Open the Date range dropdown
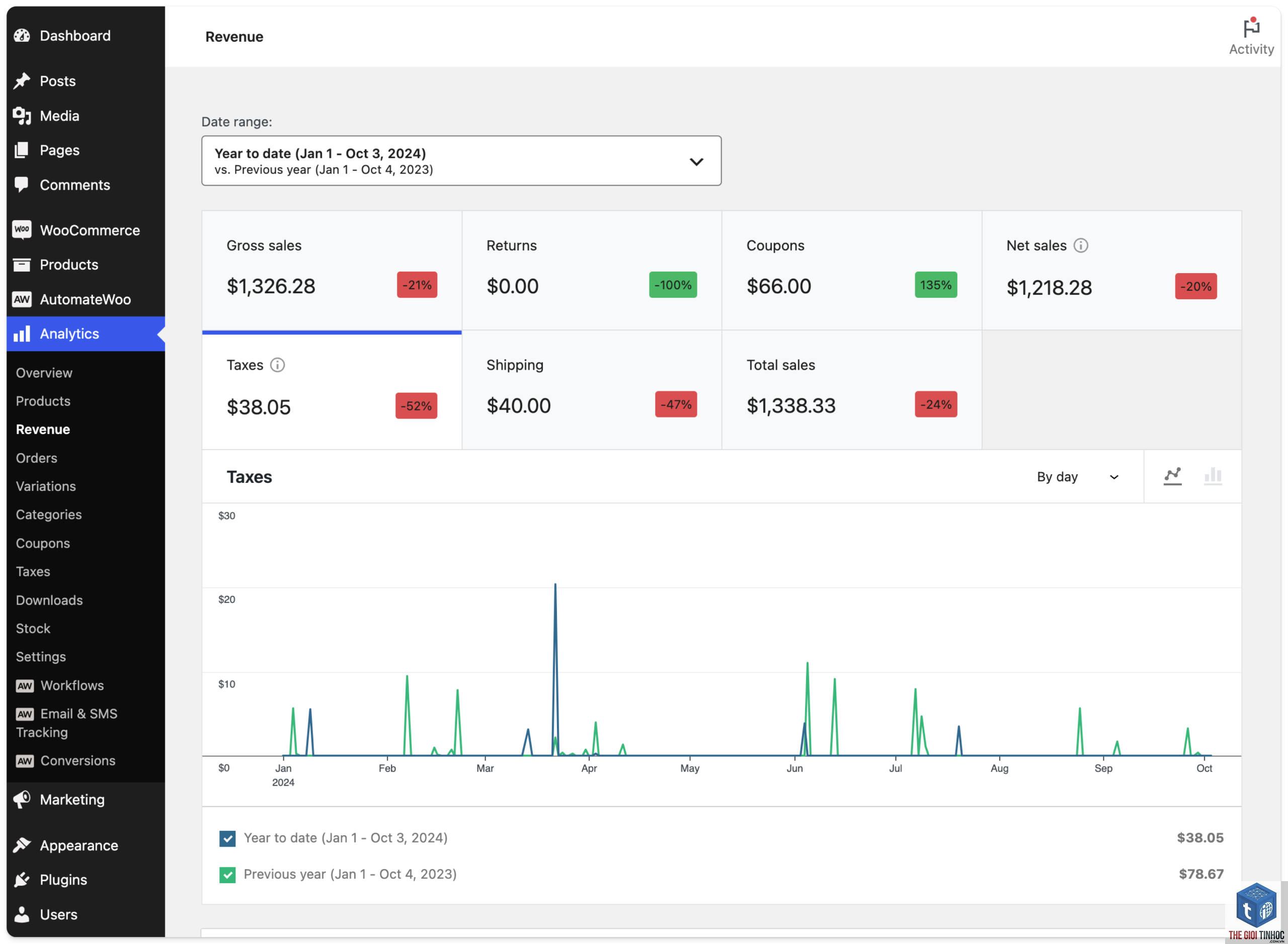Image resolution: width=1288 pixels, height=944 pixels. (461, 160)
